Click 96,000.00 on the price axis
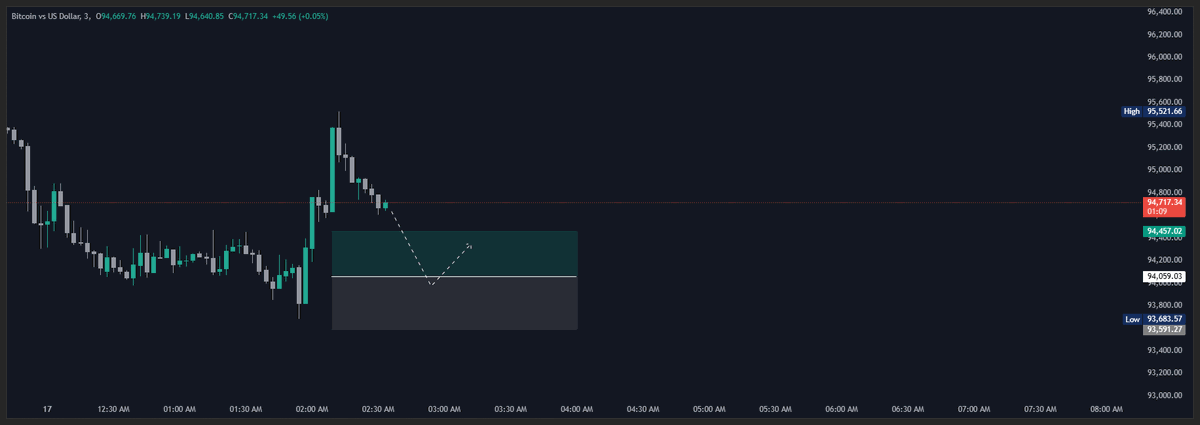 point(1164,57)
